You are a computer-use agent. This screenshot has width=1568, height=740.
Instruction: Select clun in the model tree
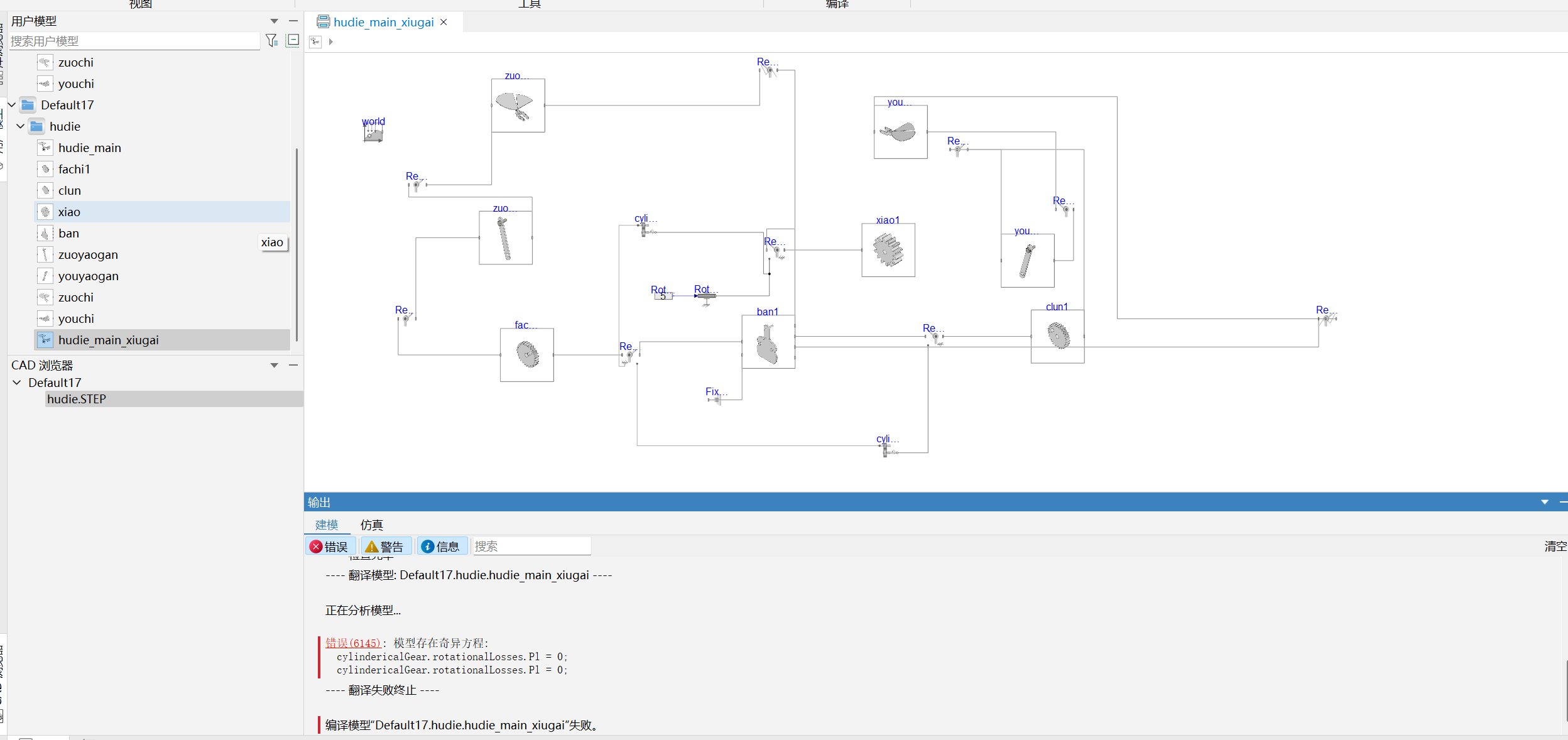click(x=163, y=190)
